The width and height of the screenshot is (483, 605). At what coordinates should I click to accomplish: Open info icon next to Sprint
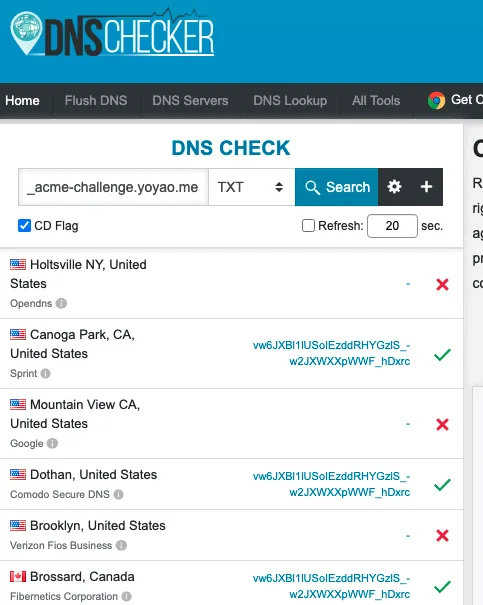pyautogui.click(x=46, y=373)
